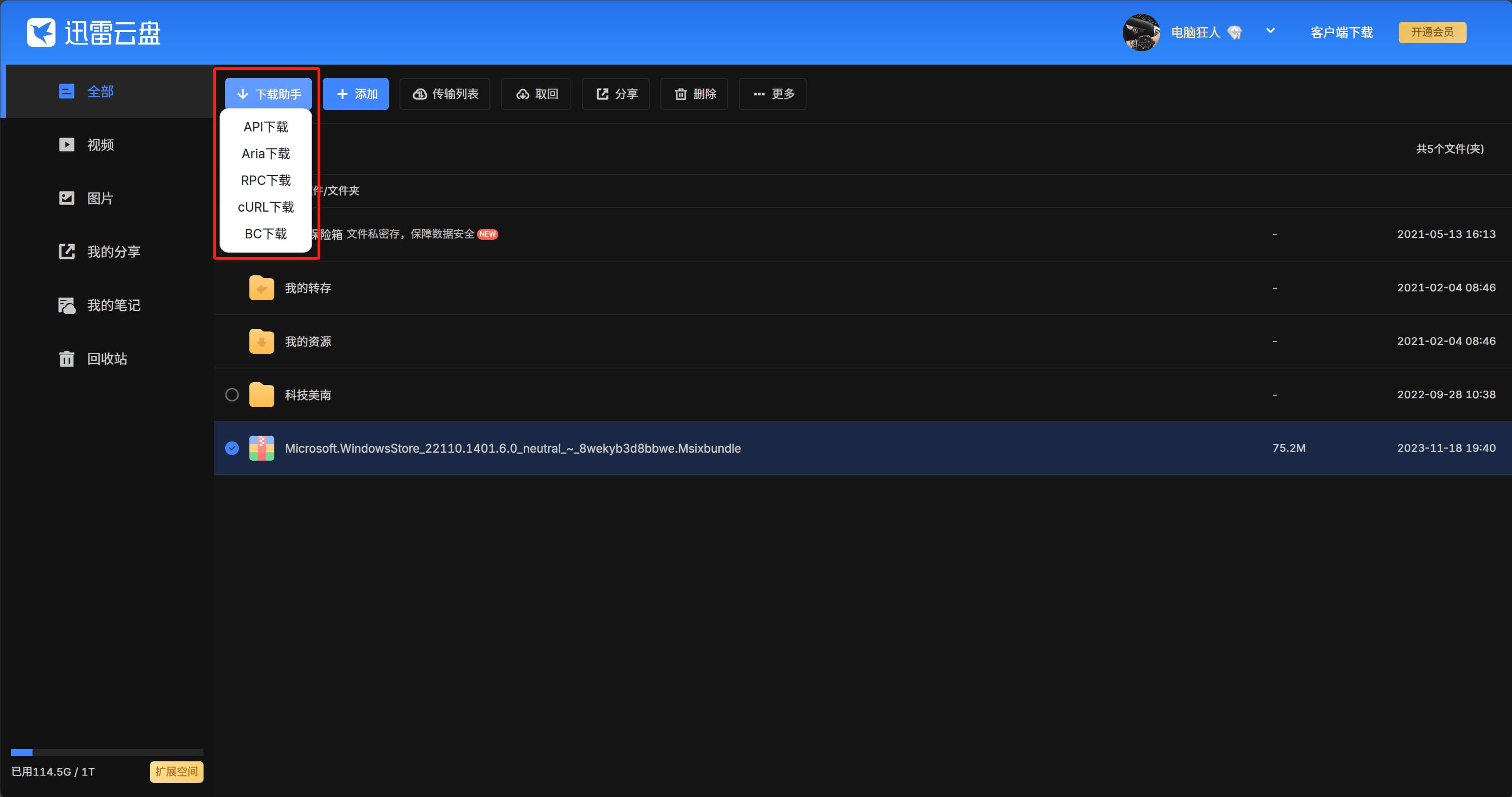
Task: Choose RPC下载 from the menu
Action: tap(266, 180)
